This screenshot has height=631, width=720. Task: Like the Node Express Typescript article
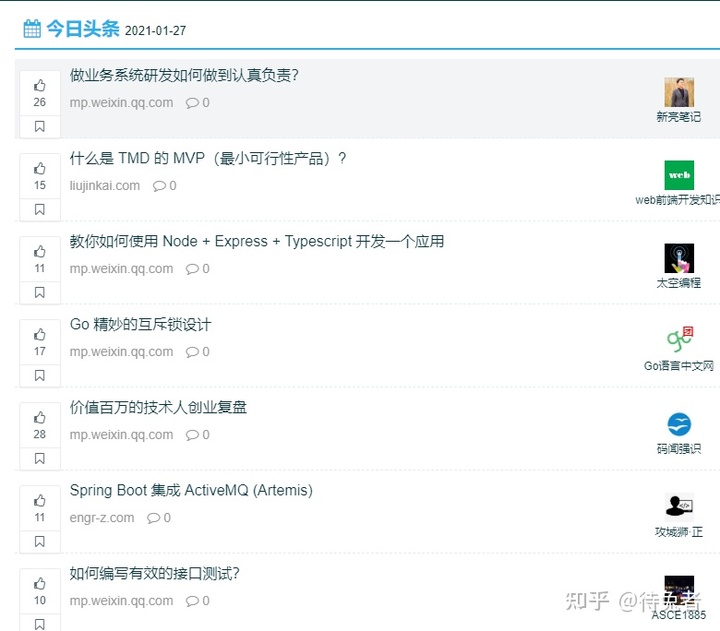(39, 252)
